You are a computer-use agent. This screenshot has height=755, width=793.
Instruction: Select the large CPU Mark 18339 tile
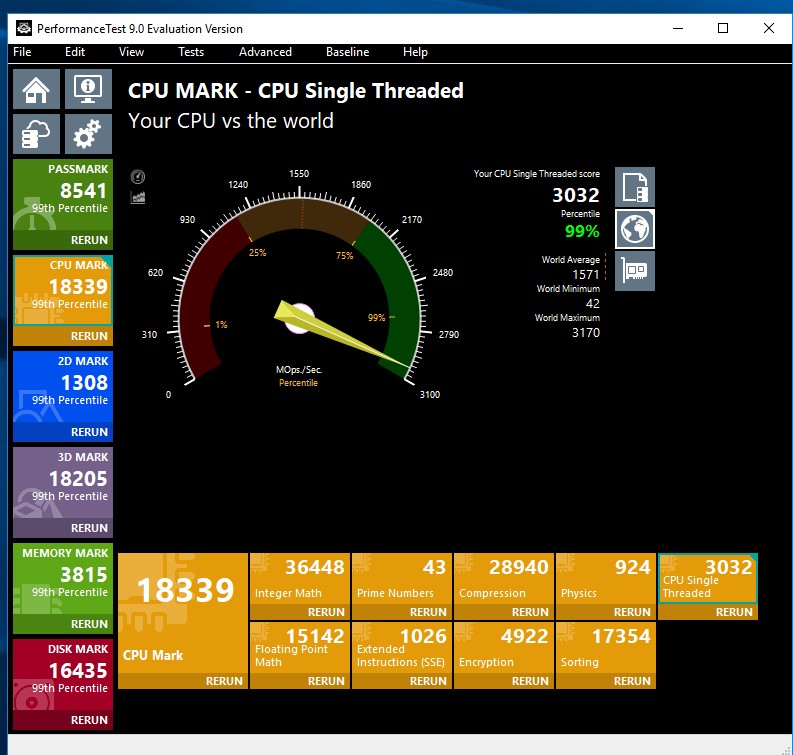click(183, 613)
